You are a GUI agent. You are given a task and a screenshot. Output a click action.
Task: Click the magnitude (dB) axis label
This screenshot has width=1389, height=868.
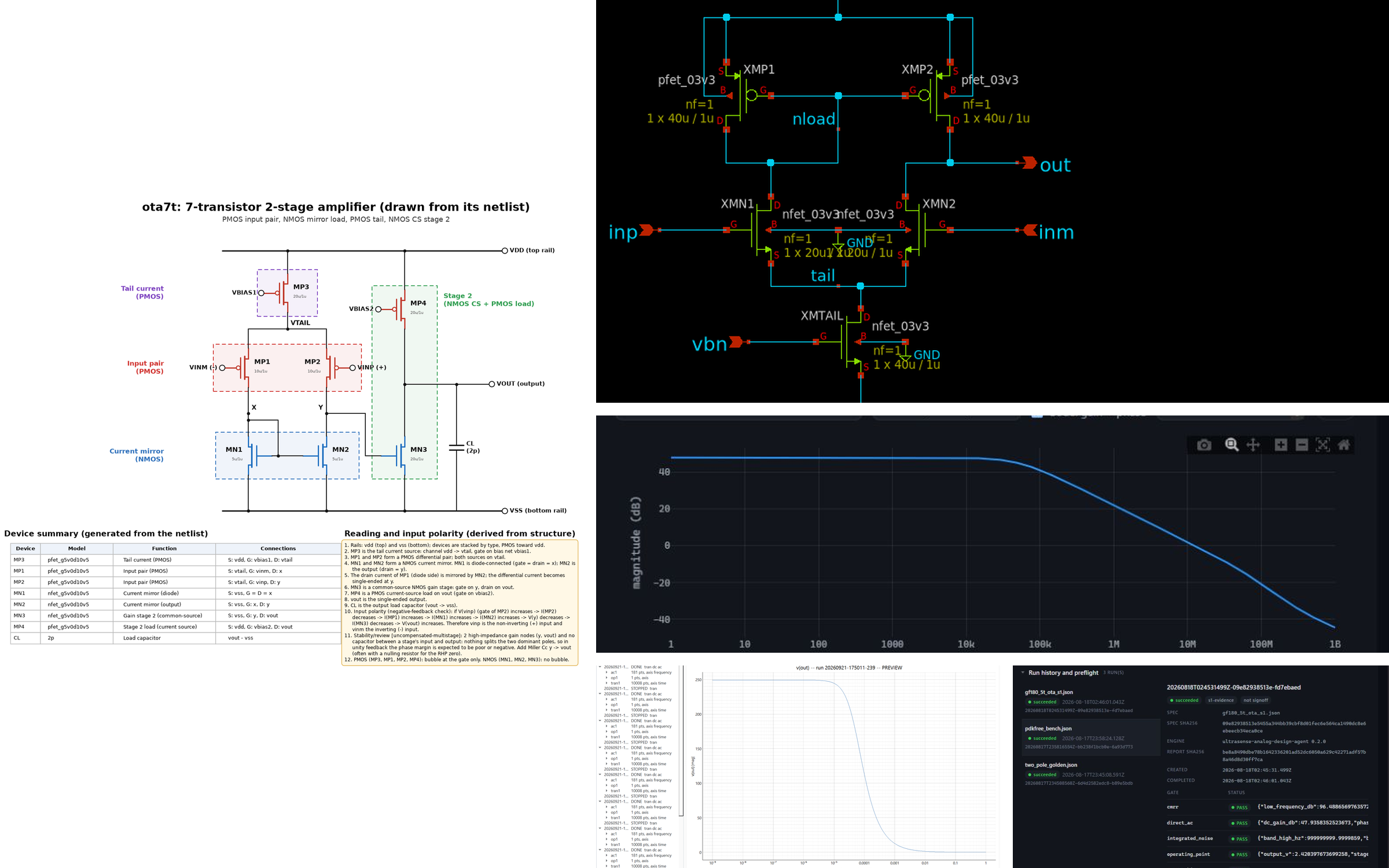pos(636,543)
